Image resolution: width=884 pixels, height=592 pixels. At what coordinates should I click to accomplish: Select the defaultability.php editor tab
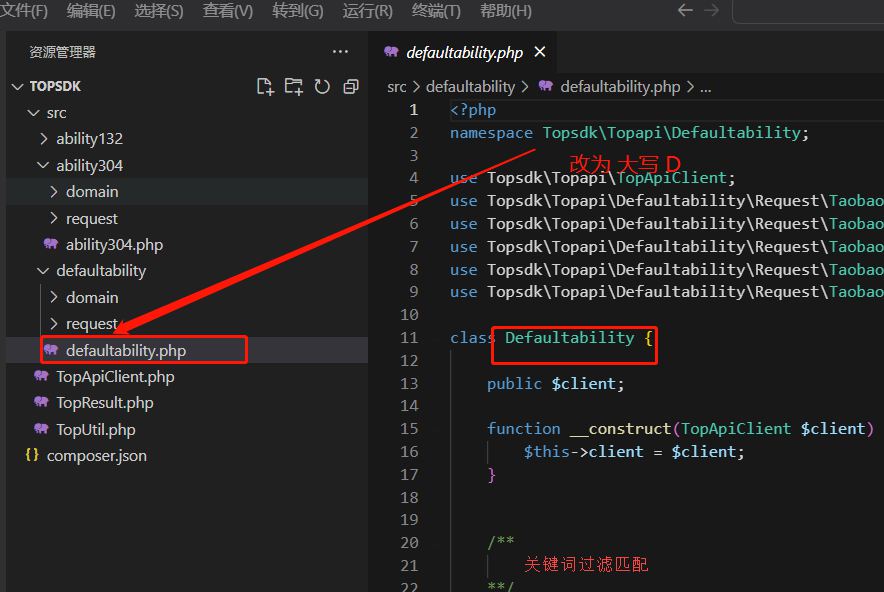463,52
